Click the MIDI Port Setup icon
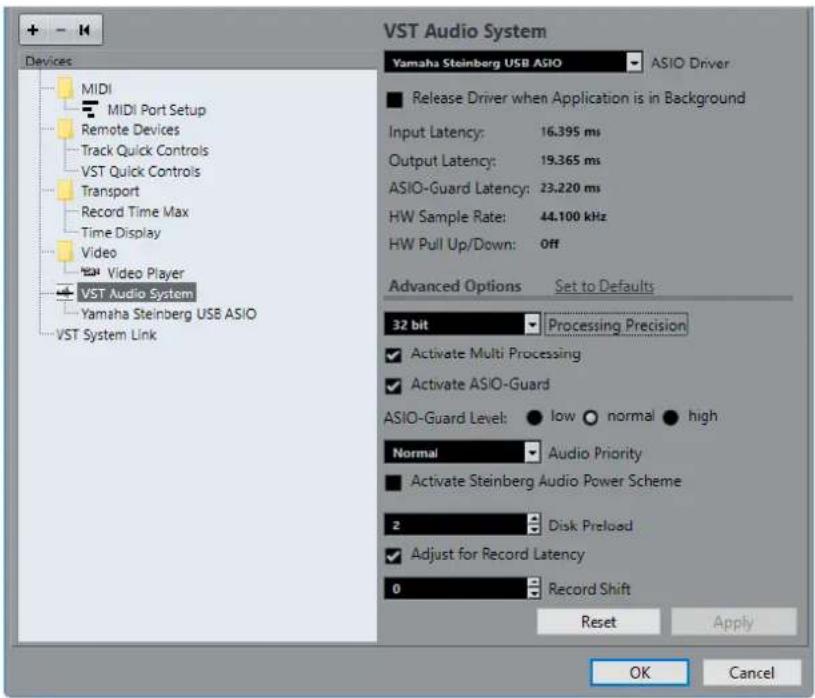The image size is (815, 698). [90, 109]
